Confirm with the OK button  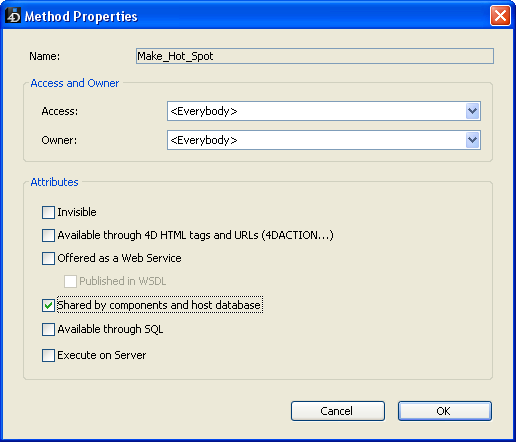(445, 411)
